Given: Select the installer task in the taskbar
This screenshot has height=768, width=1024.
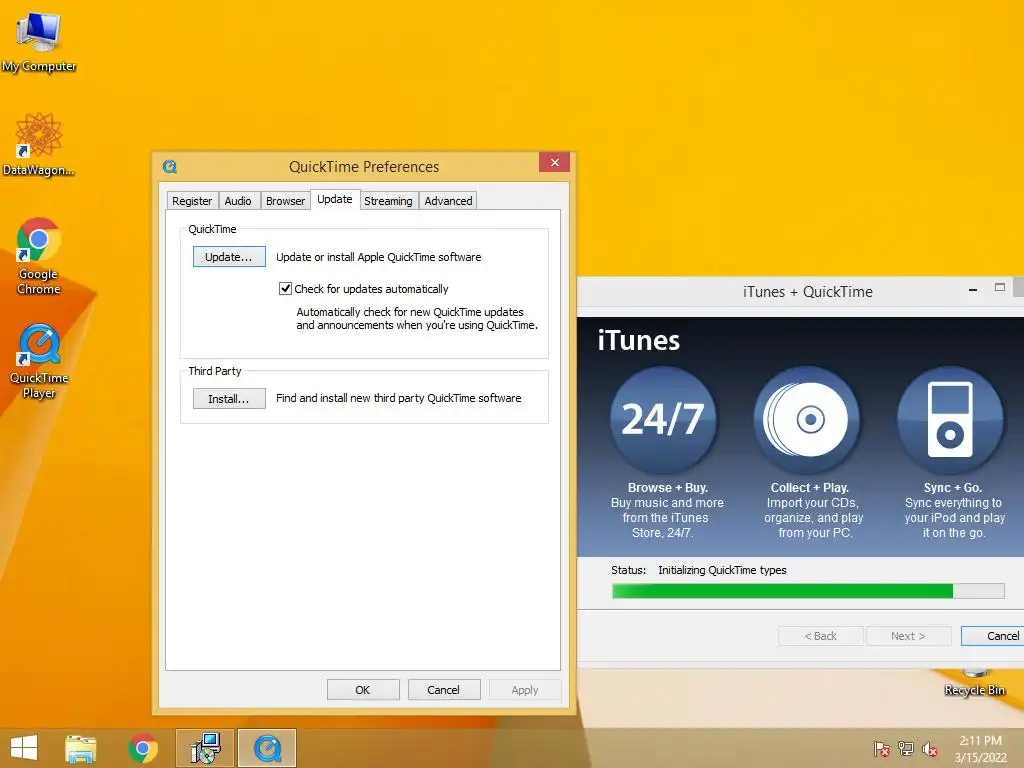Looking at the screenshot, I should pyautogui.click(x=205, y=748).
